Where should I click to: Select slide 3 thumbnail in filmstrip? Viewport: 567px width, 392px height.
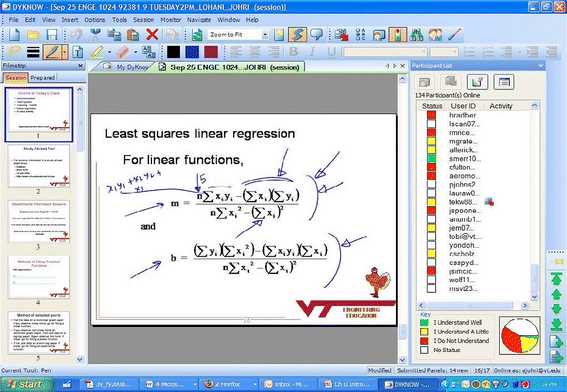coord(39,221)
